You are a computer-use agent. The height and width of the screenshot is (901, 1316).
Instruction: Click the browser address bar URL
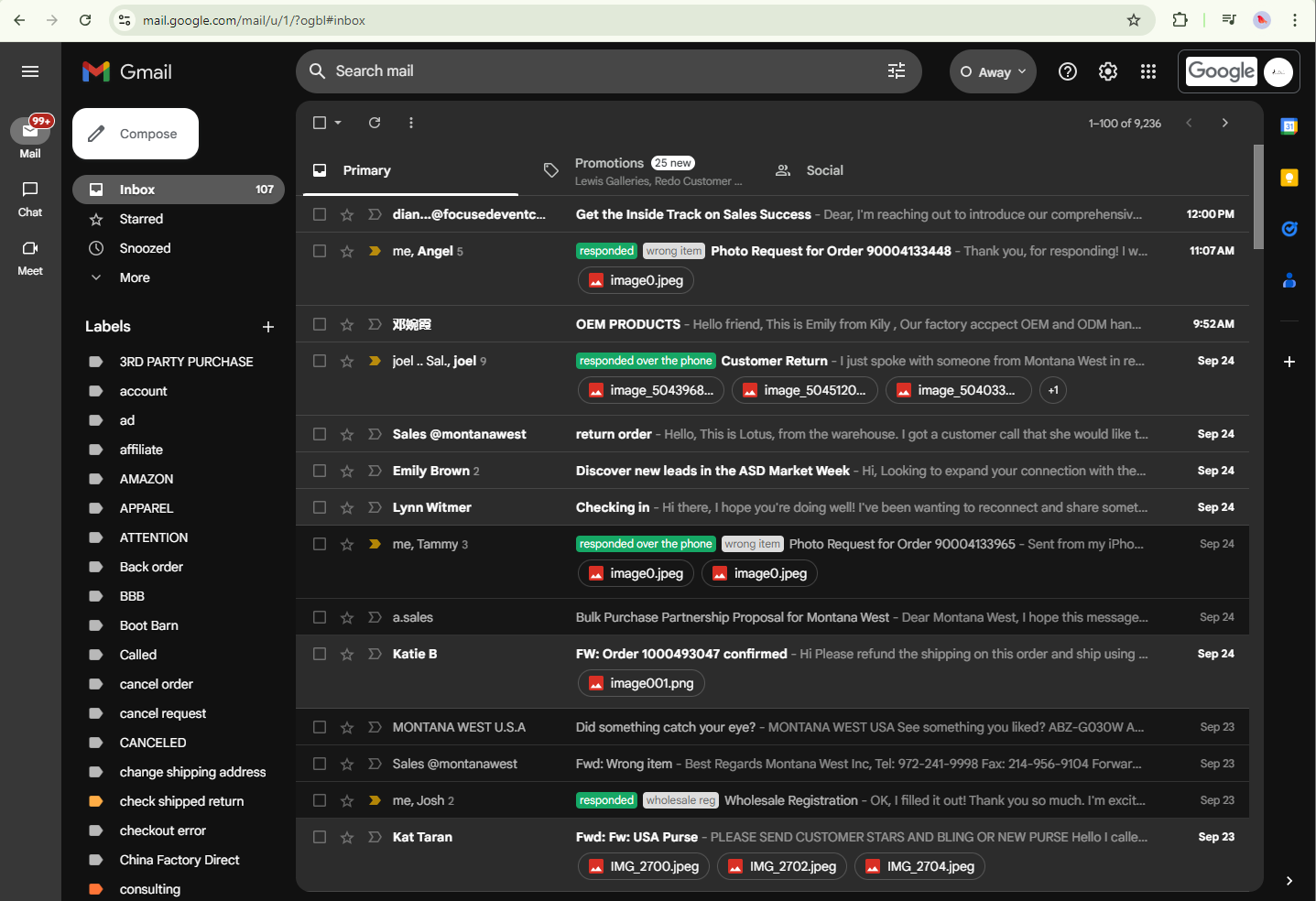[x=254, y=20]
